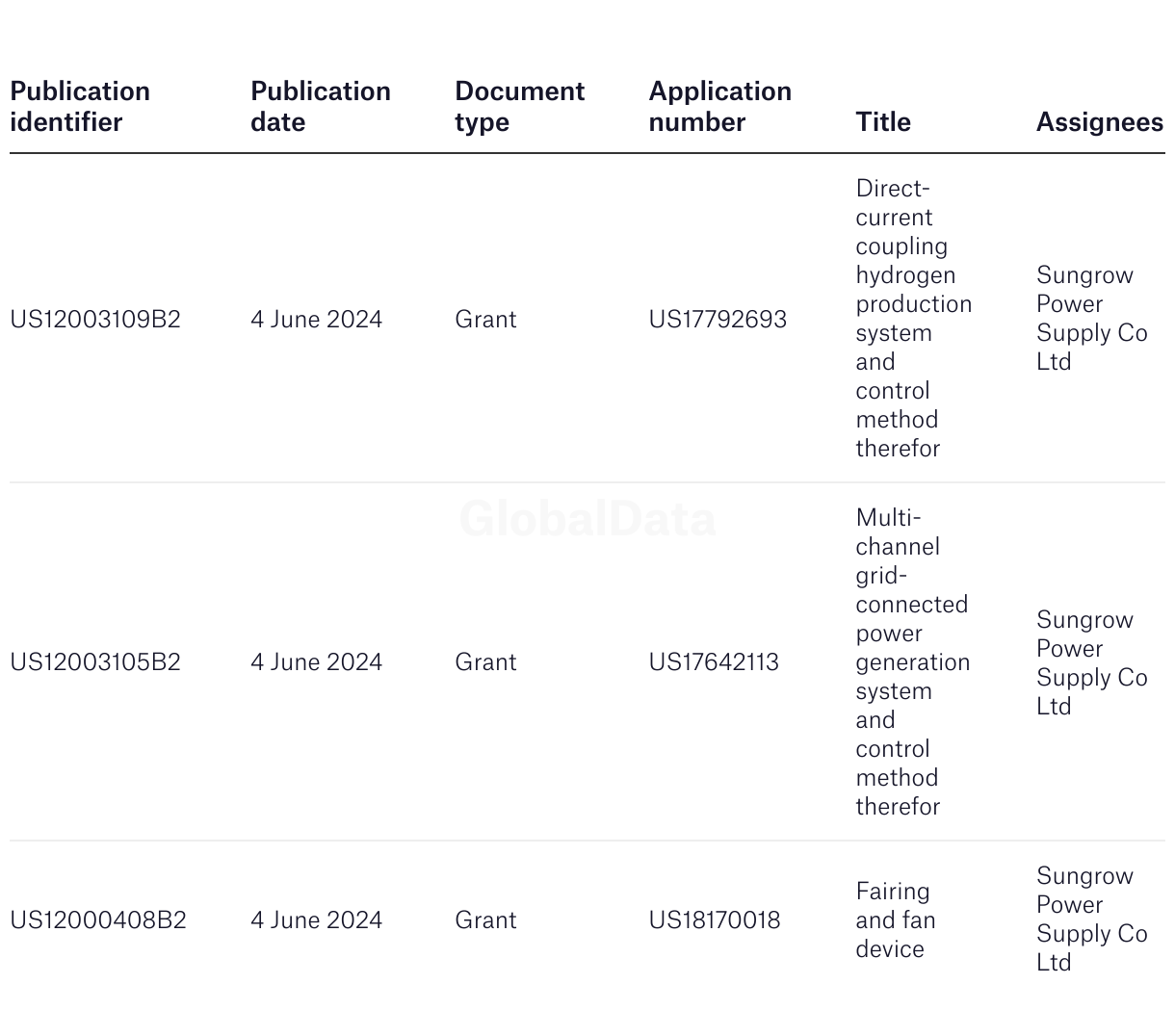The width and height of the screenshot is (1175, 1036).
Task: Select publication identifier US12000408B2
Action: tap(98, 920)
